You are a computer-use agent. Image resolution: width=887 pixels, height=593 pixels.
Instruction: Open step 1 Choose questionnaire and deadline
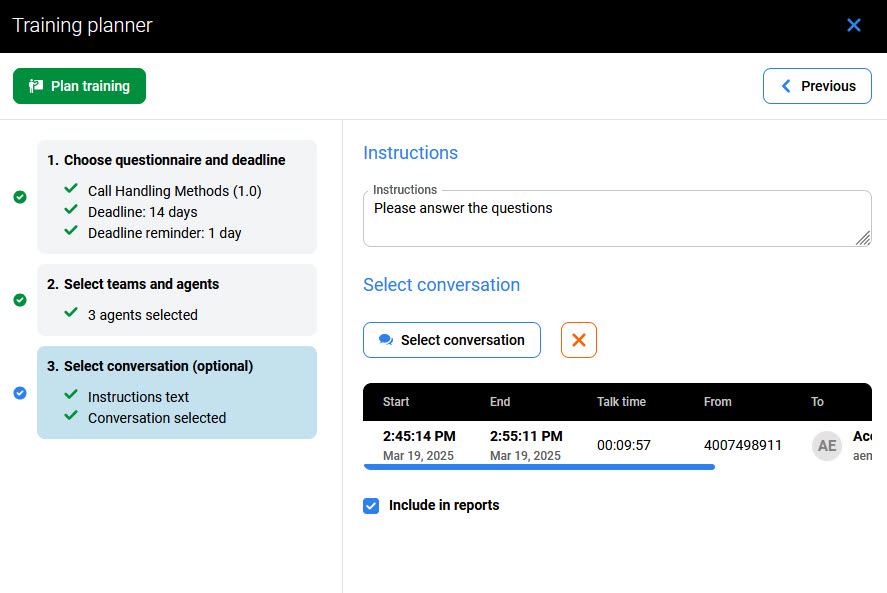175,160
